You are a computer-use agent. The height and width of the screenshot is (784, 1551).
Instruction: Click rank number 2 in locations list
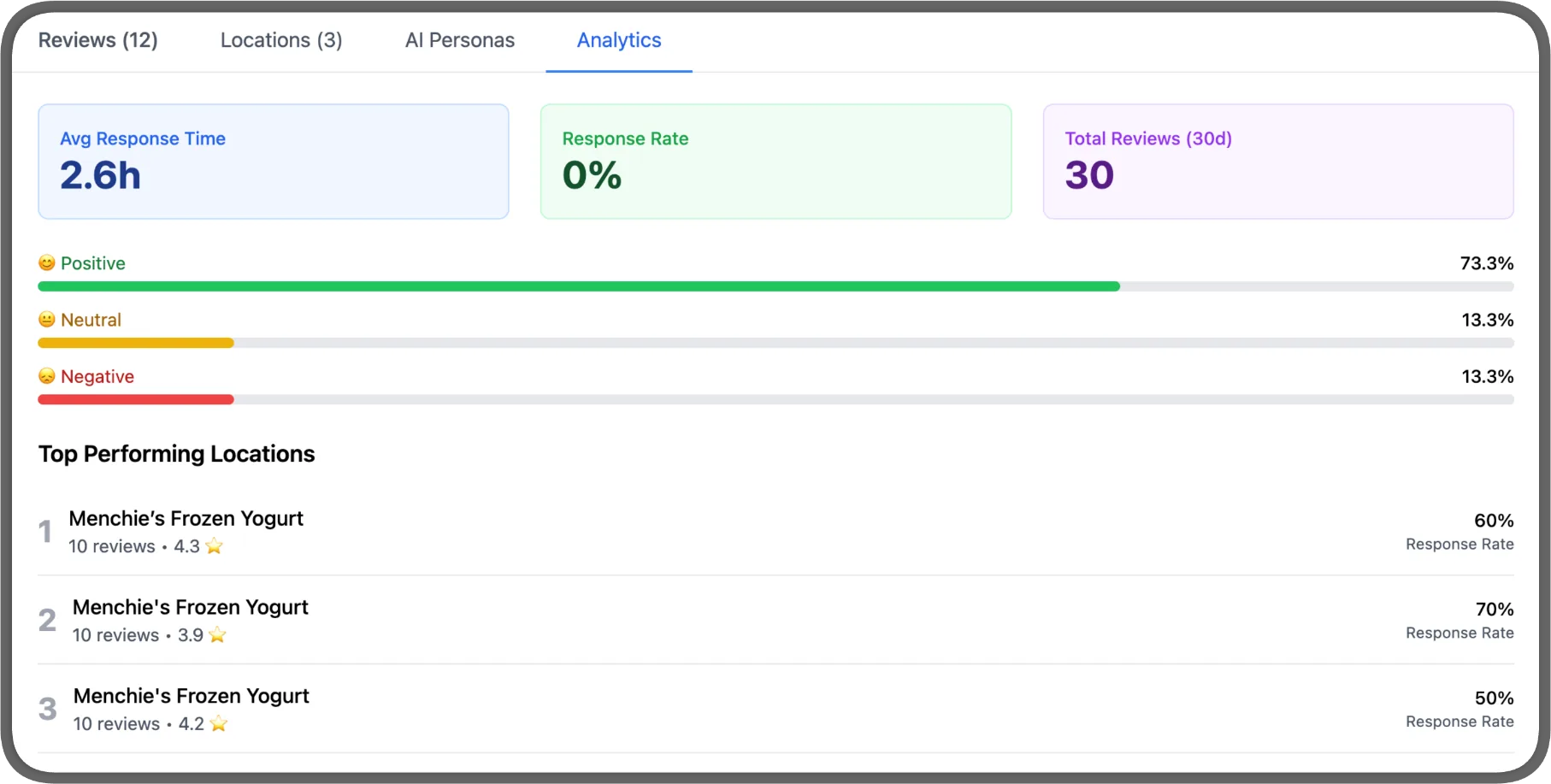[47, 620]
